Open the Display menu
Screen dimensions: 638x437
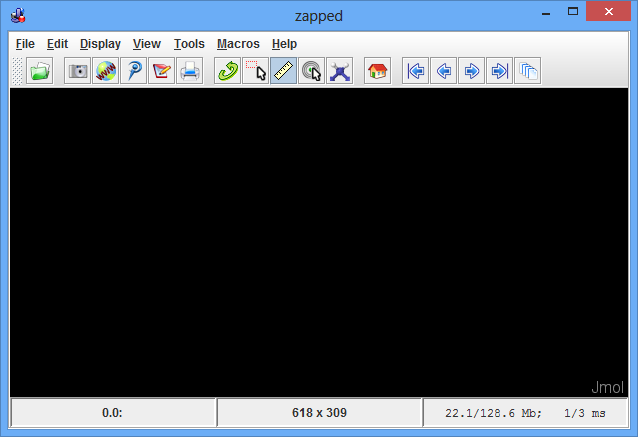[100, 44]
